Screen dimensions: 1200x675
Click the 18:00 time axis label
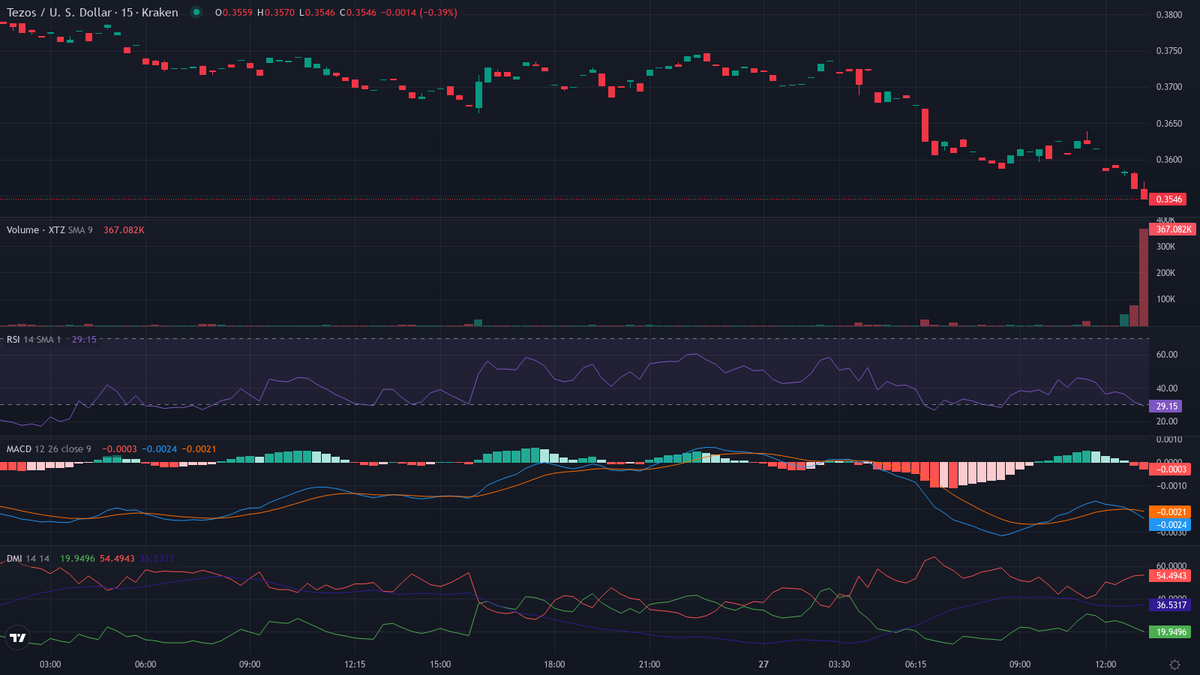click(554, 664)
